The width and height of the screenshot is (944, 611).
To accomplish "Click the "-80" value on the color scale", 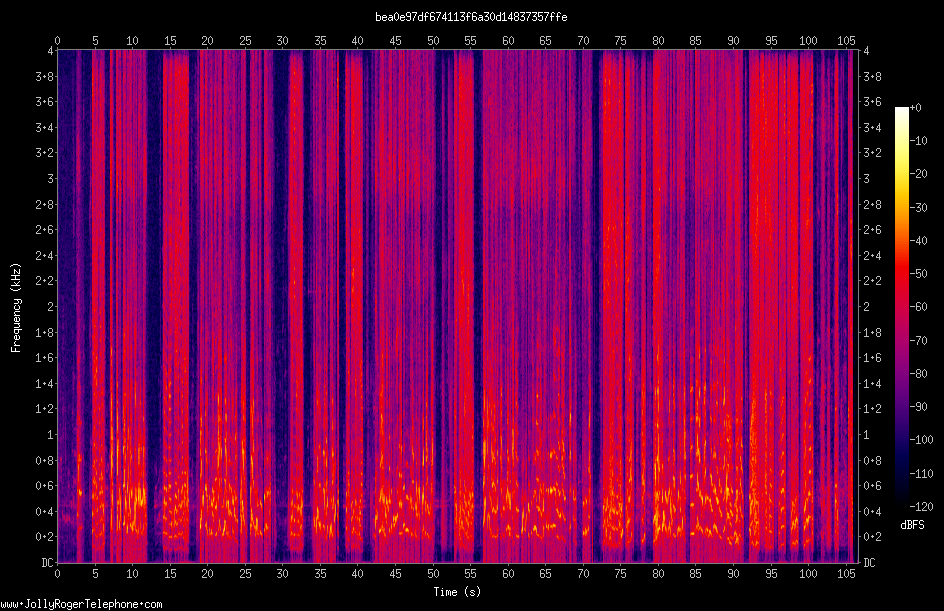I will 918,374.
